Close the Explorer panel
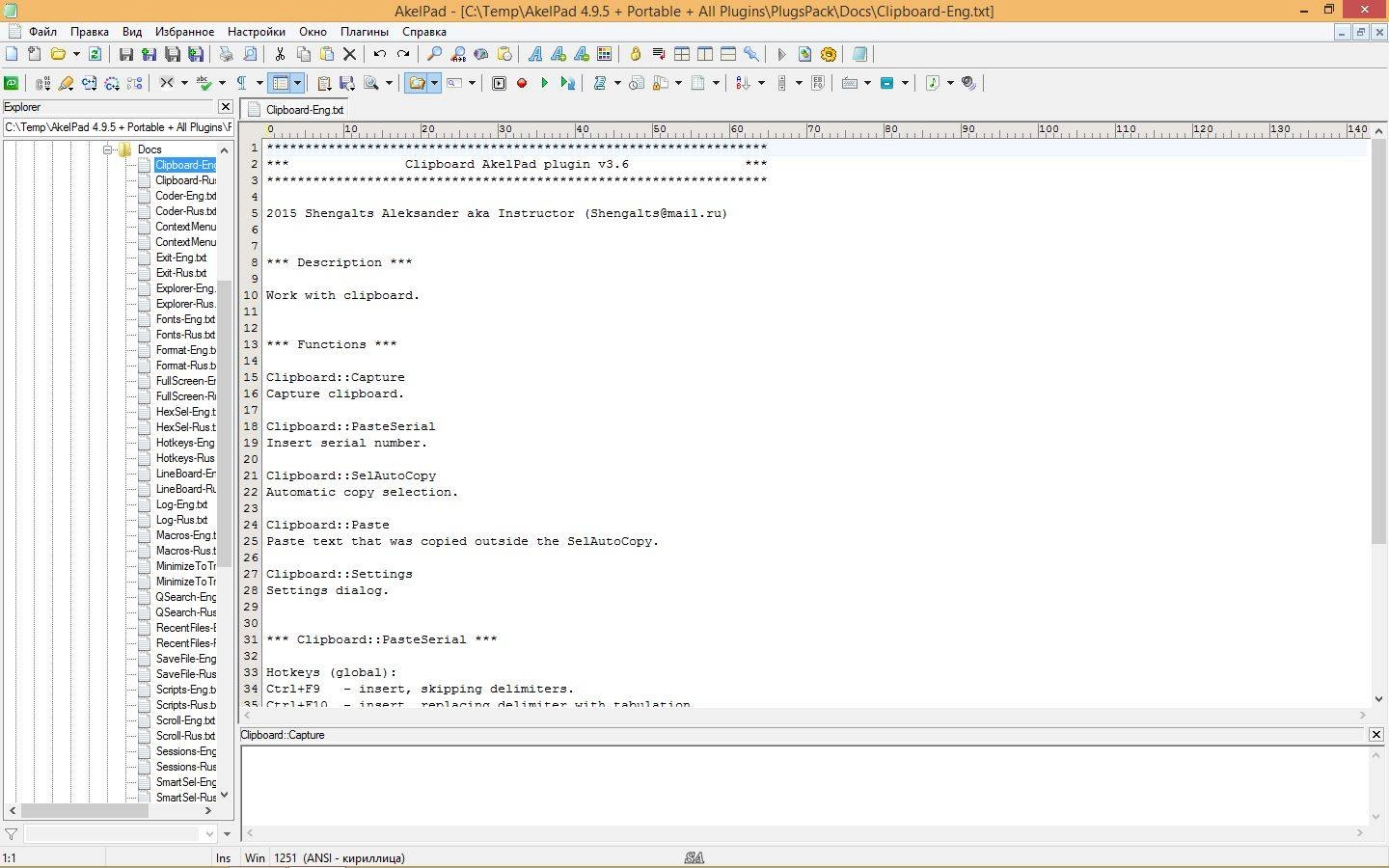Image resolution: width=1389 pixels, height=868 pixels. 226,107
